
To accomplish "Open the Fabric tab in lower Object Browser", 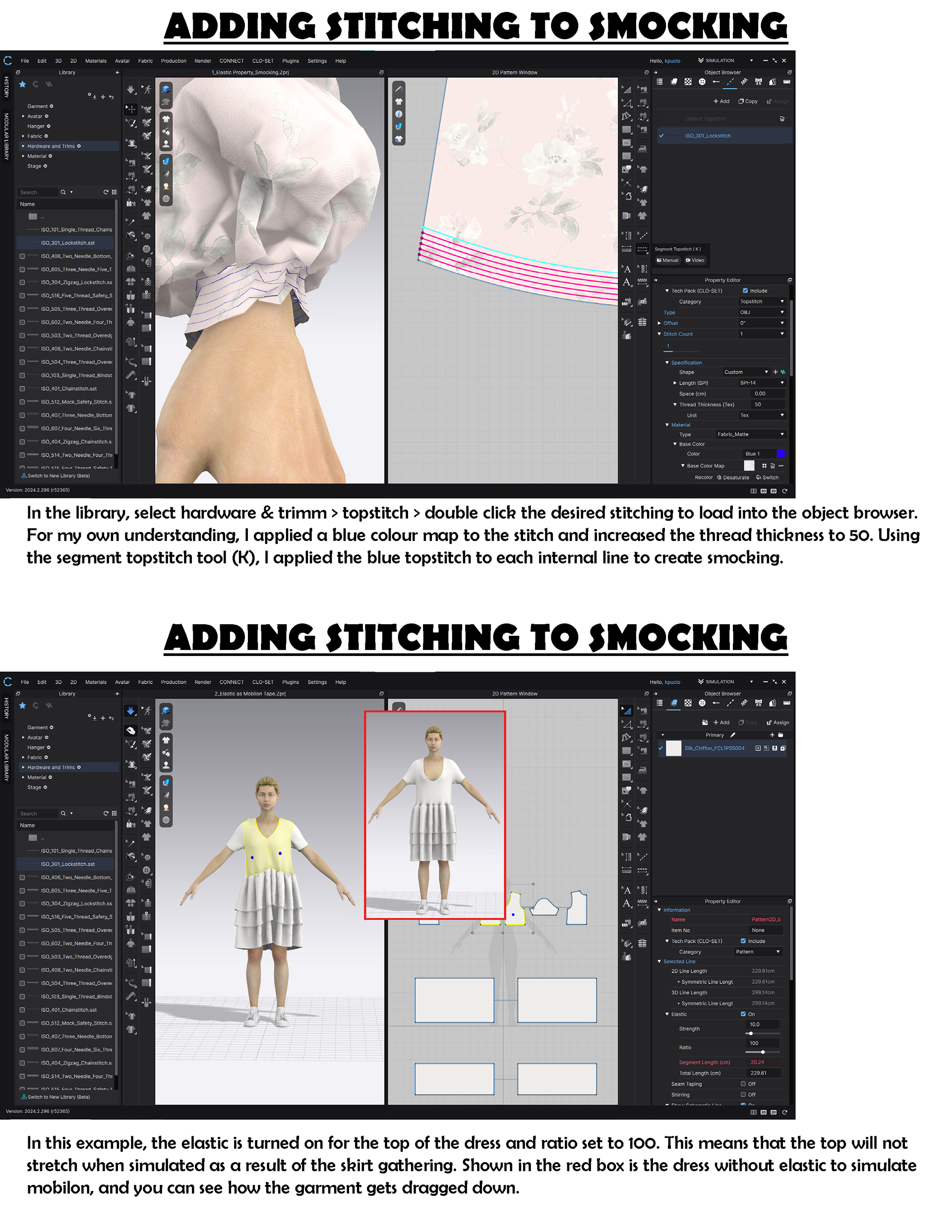I will click(x=674, y=703).
